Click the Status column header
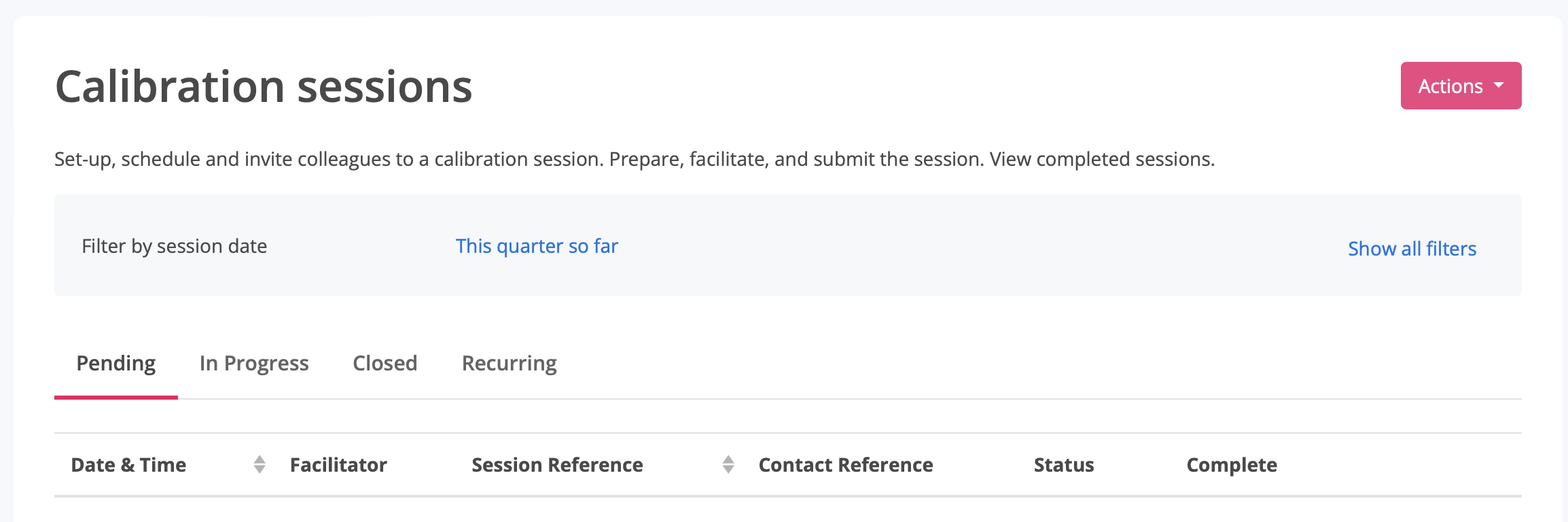The width and height of the screenshot is (1568, 522). click(1063, 465)
